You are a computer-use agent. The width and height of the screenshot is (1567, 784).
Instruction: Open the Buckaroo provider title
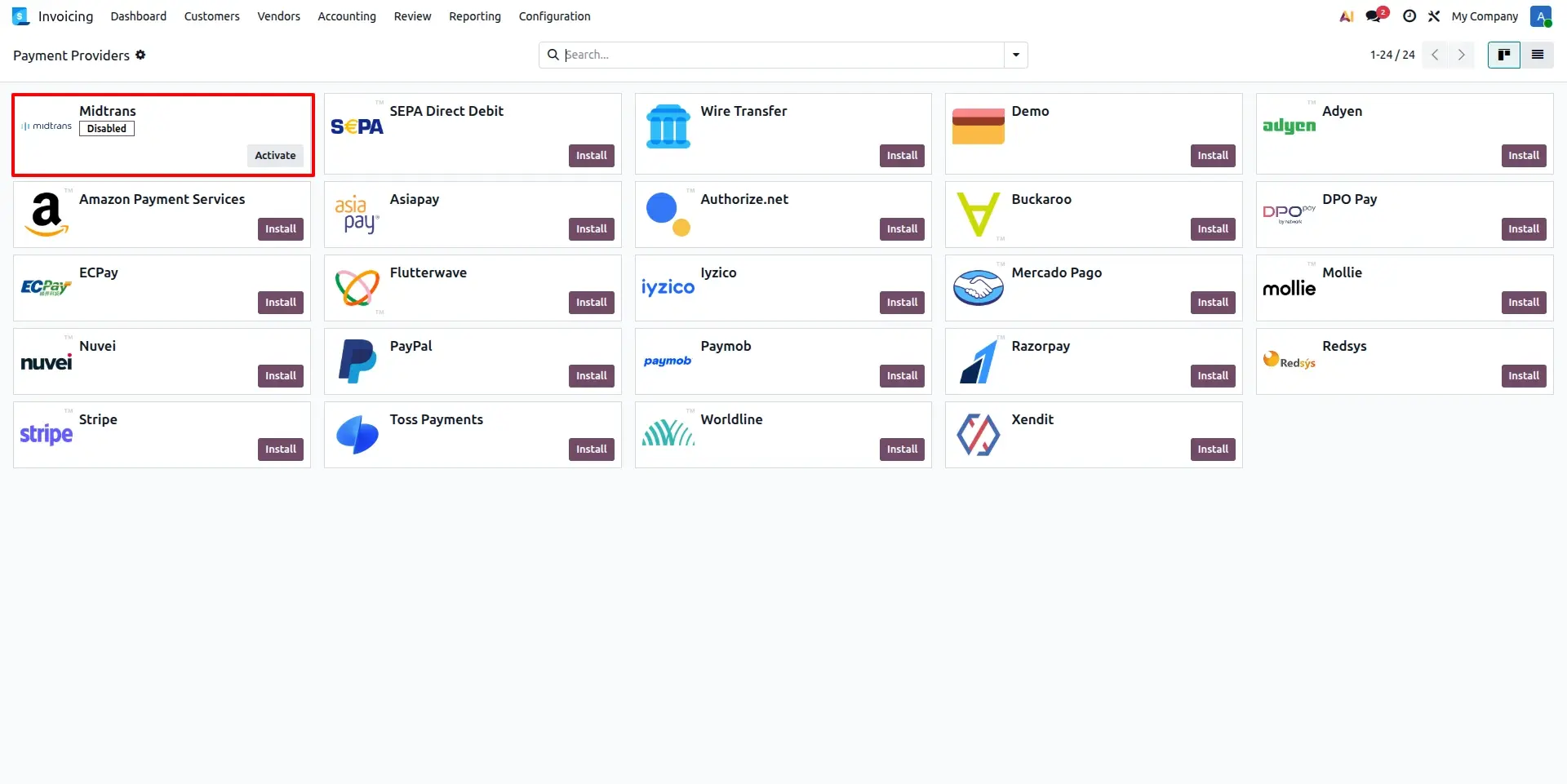pyautogui.click(x=1041, y=199)
